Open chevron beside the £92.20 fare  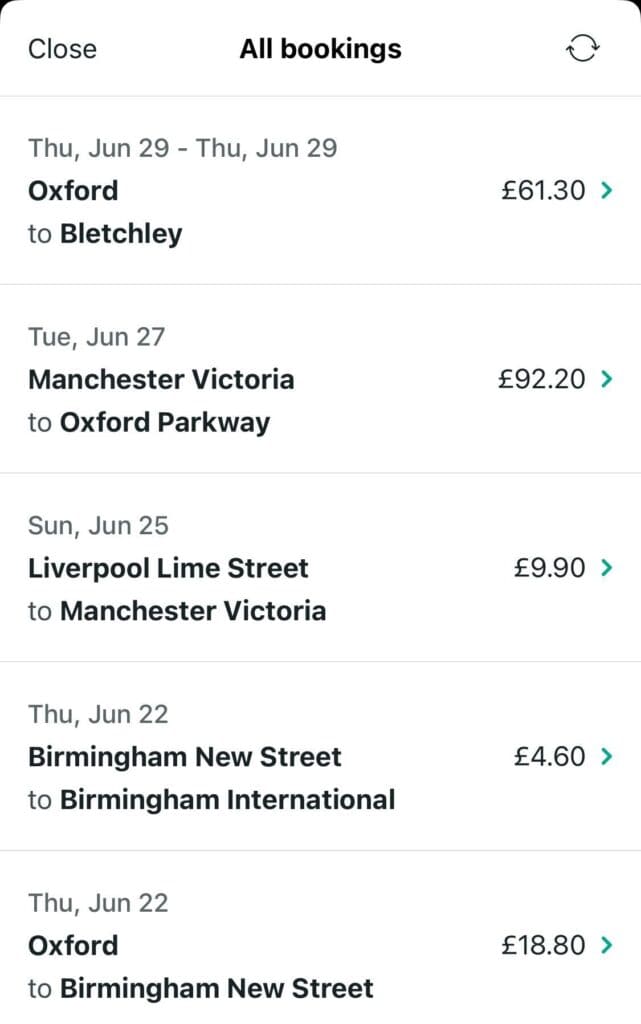click(x=606, y=379)
